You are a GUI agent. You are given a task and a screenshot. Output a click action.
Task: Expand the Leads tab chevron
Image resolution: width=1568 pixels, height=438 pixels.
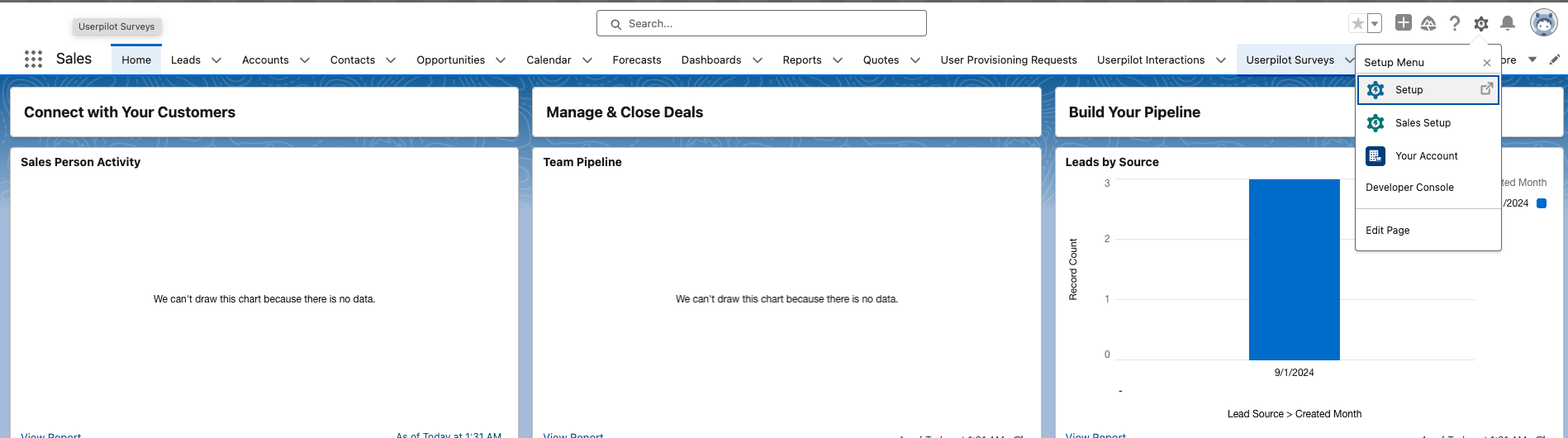(x=216, y=60)
